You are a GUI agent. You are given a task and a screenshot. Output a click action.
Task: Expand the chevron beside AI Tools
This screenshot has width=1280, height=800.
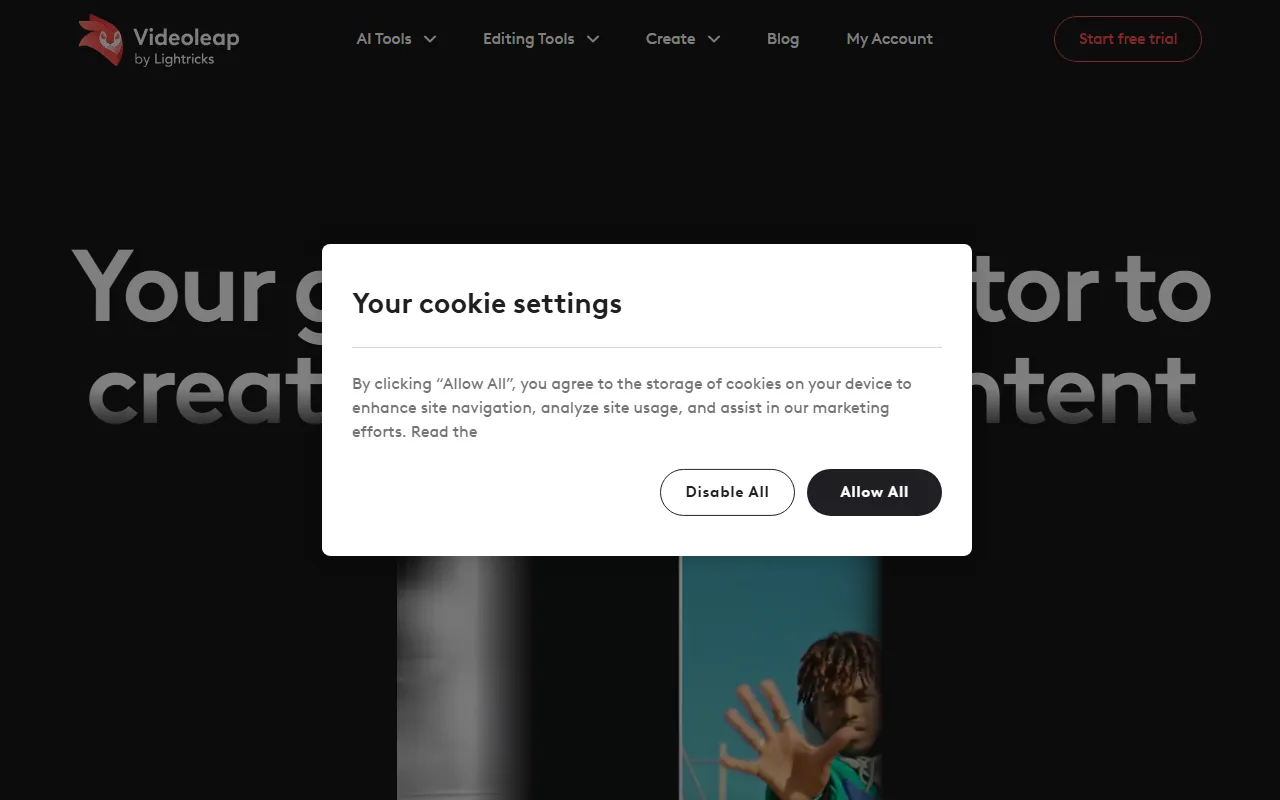[x=430, y=39]
